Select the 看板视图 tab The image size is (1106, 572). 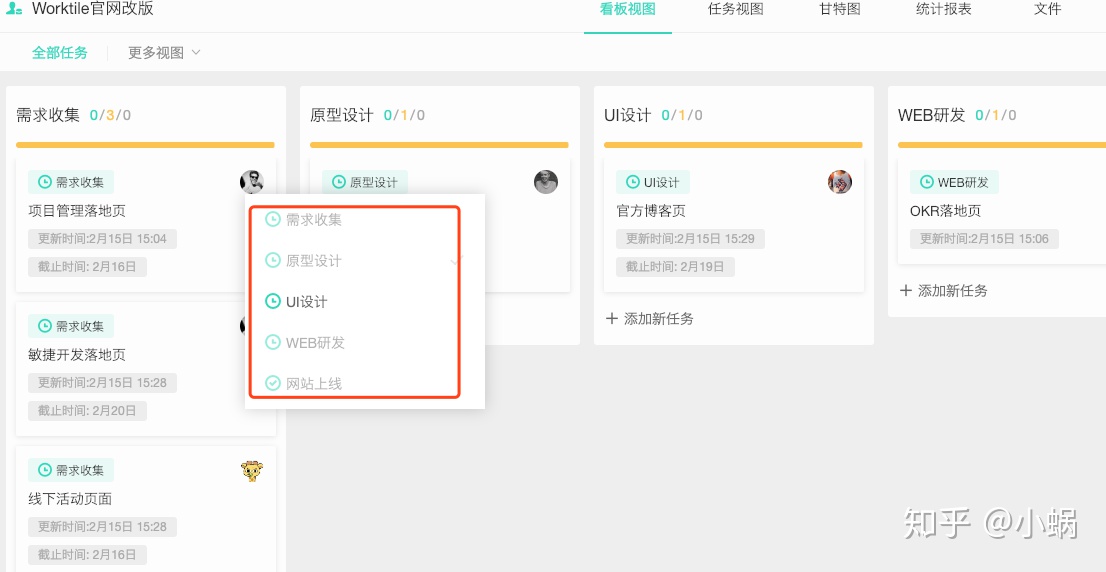tap(628, 9)
